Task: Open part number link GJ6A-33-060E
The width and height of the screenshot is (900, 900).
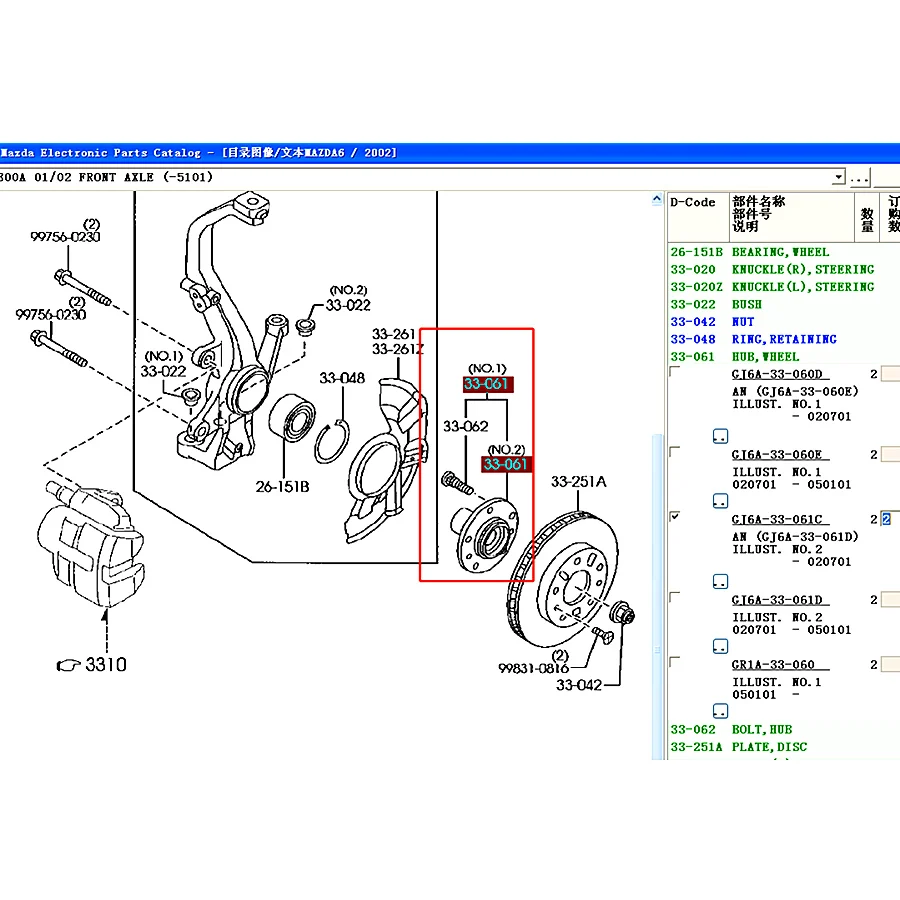Action: point(780,455)
